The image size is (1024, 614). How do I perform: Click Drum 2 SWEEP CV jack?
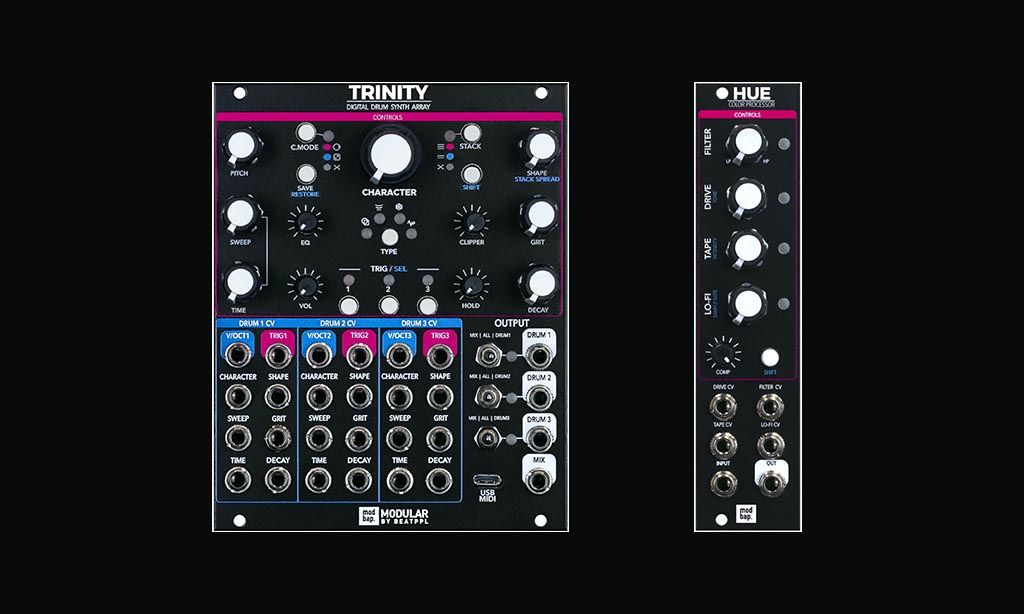[319, 439]
